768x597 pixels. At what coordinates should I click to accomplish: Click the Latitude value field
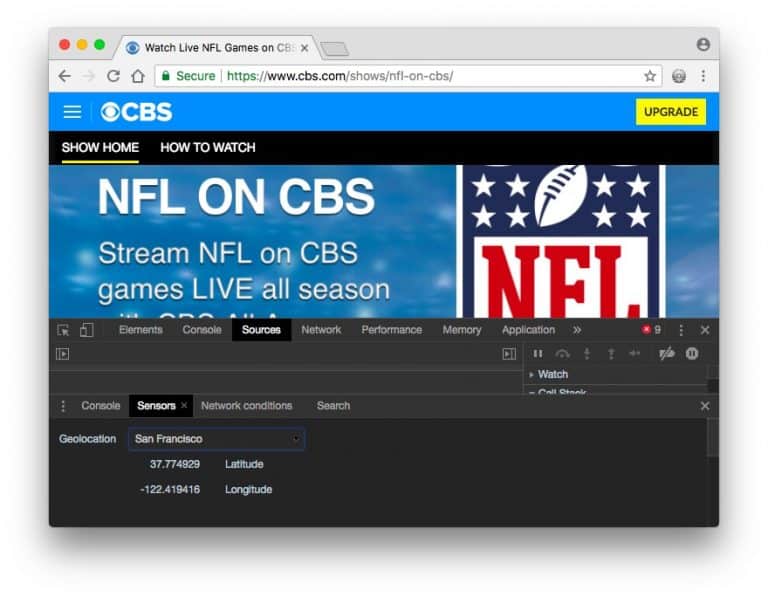175,464
